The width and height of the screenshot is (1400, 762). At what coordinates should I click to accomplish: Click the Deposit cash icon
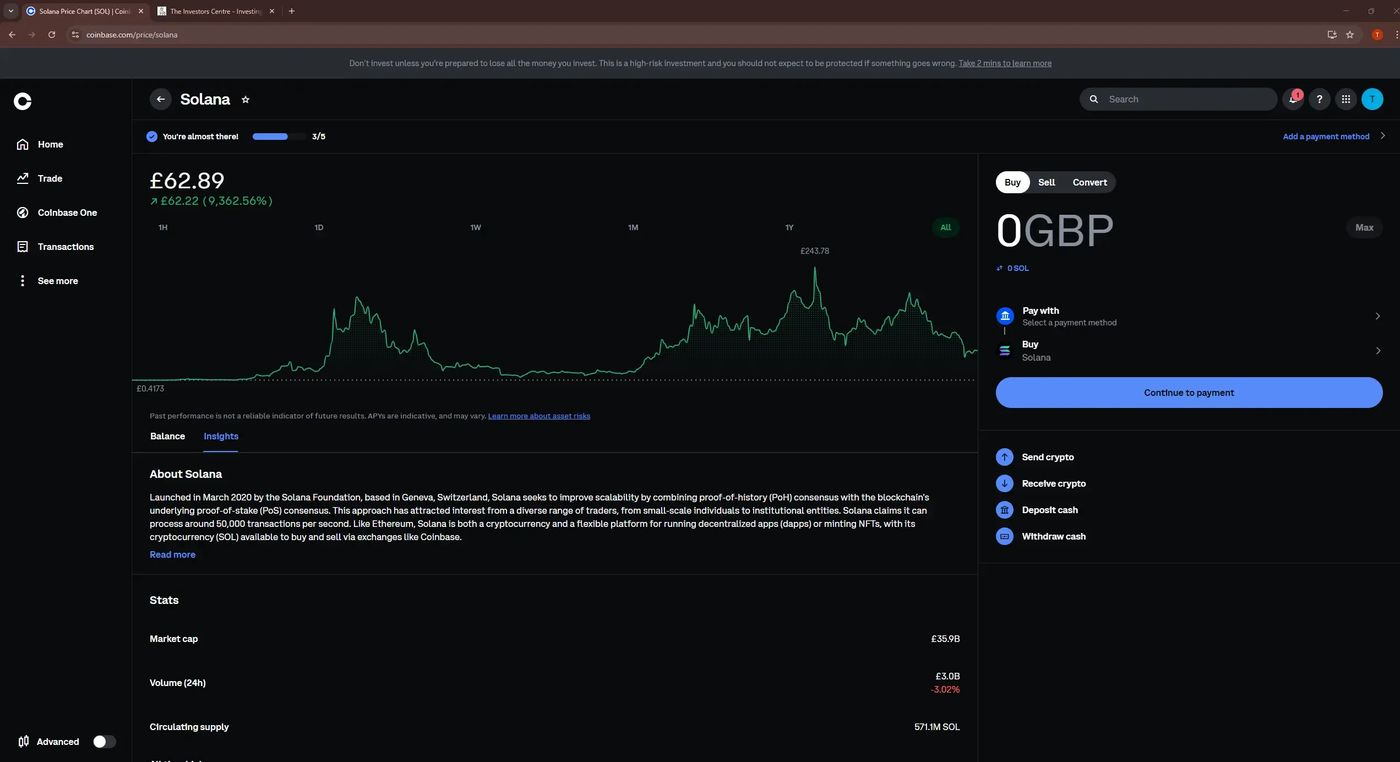(x=1005, y=510)
